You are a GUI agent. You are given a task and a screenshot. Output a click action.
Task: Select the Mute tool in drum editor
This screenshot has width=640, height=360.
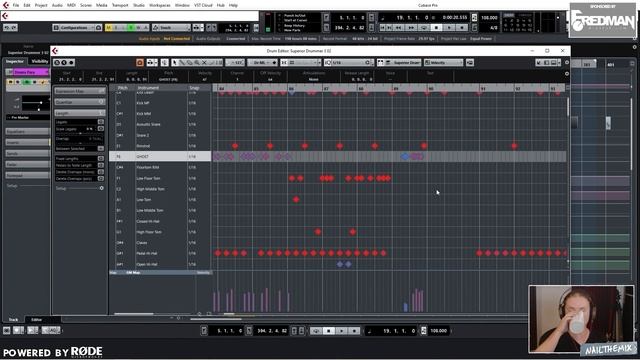[x=204, y=62]
